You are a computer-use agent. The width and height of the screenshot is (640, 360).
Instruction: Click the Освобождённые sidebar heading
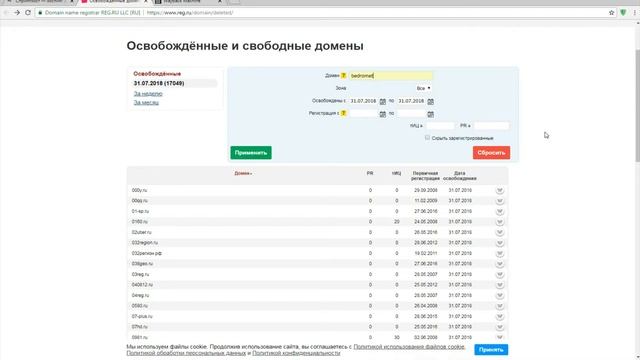(x=157, y=74)
